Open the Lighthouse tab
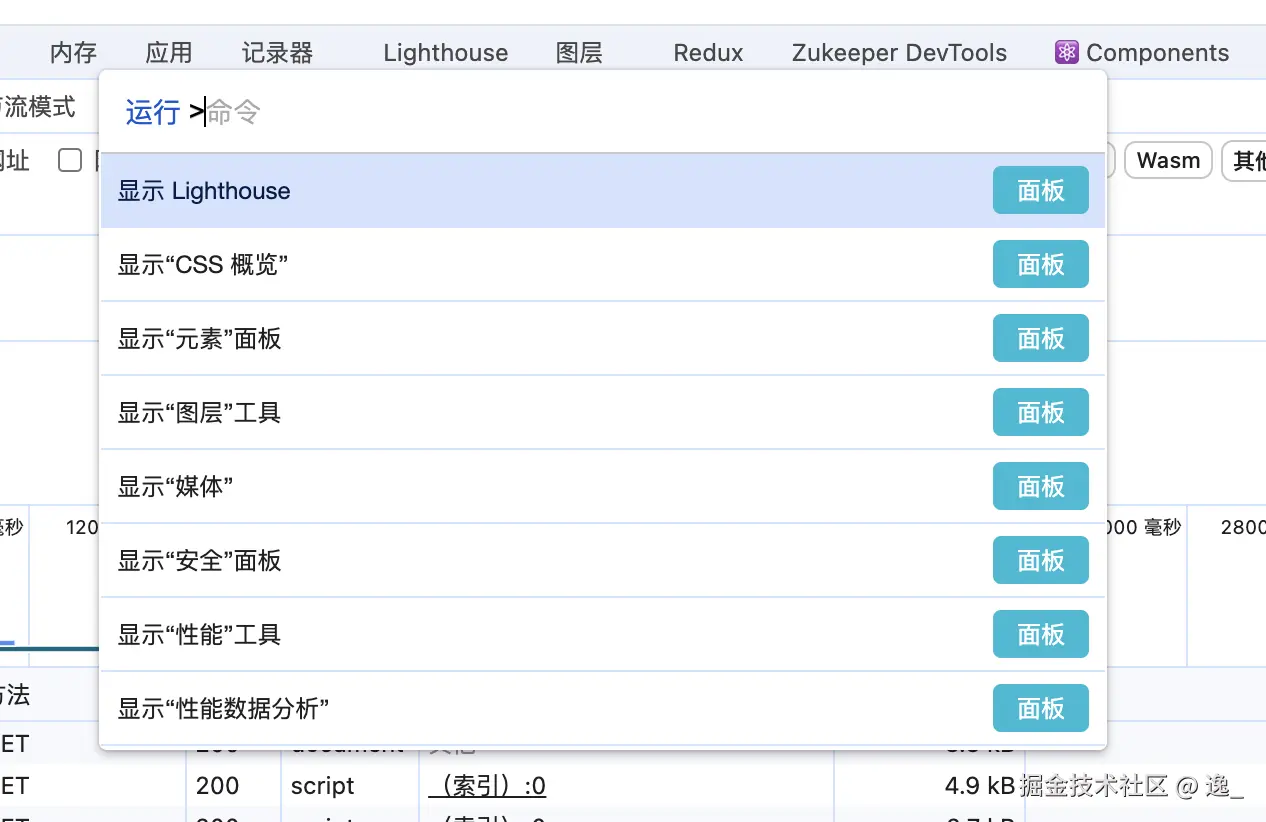 coord(445,53)
